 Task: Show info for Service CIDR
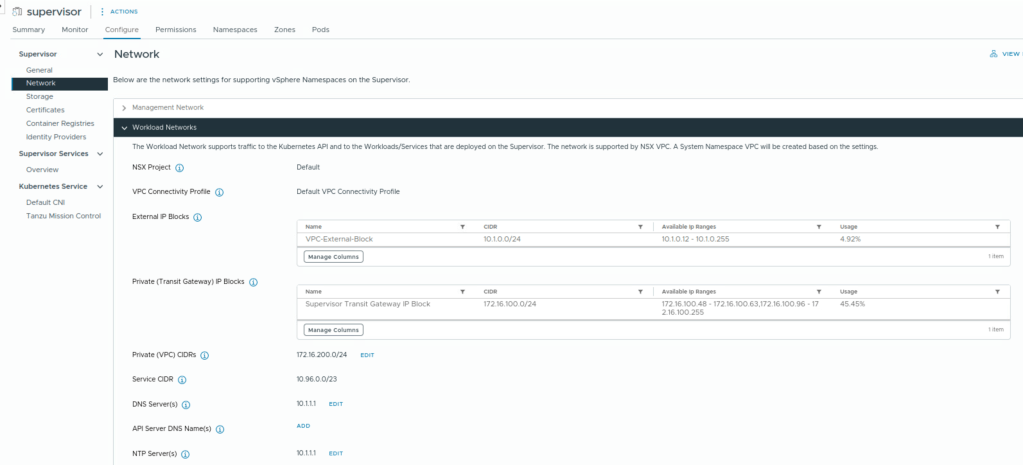click(182, 380)
